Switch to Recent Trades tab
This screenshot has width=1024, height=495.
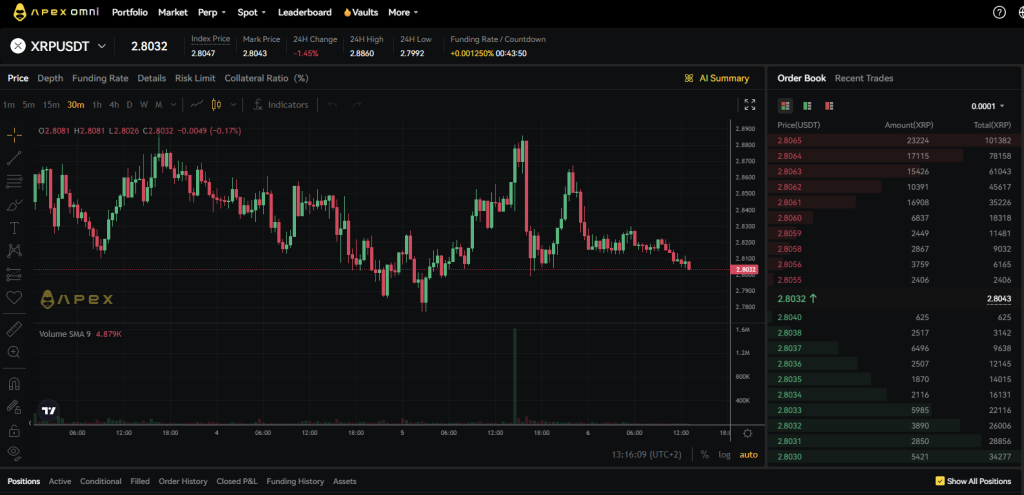click(x=864, y=78)
